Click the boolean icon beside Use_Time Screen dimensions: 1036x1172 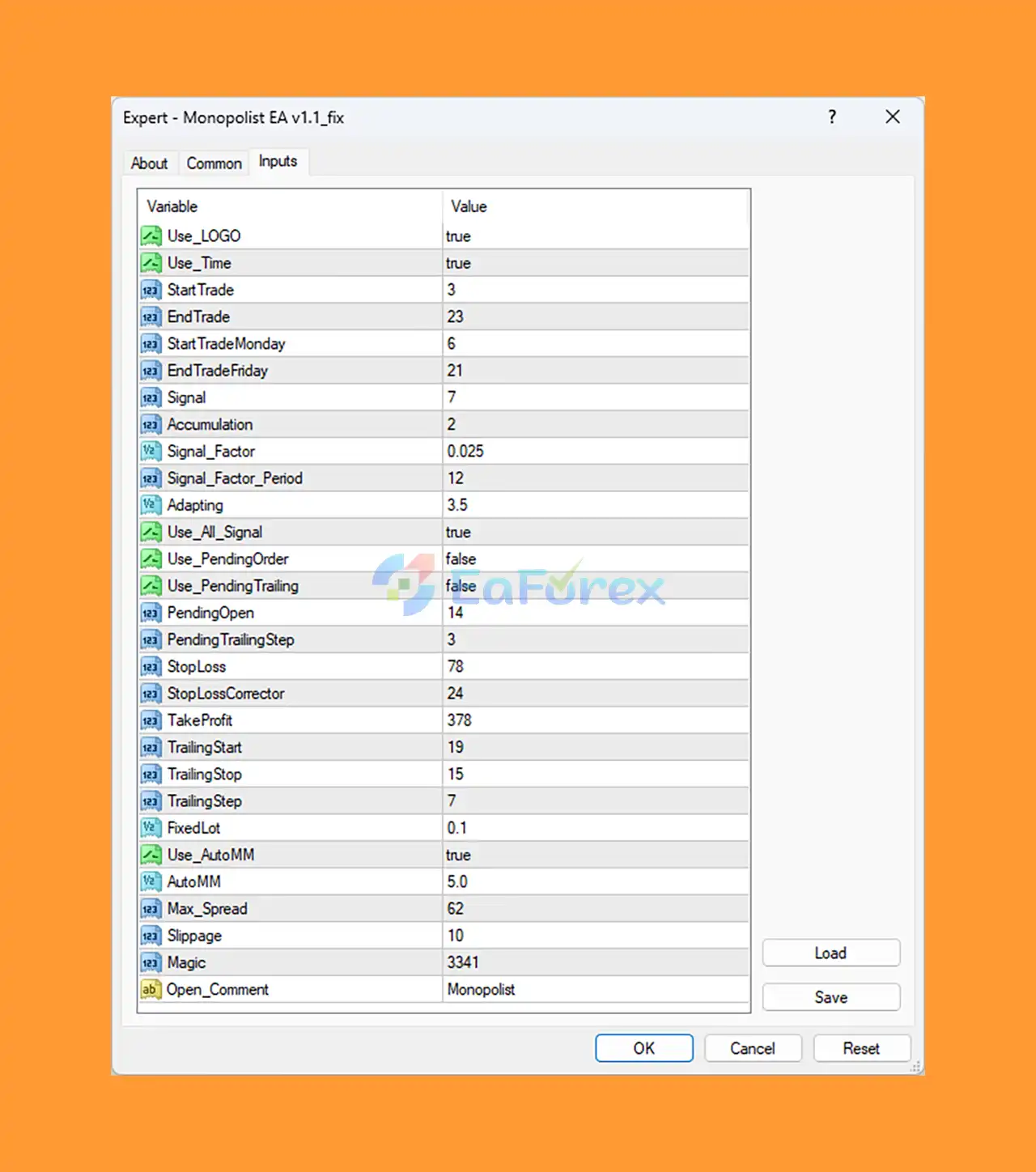point(151,263)
